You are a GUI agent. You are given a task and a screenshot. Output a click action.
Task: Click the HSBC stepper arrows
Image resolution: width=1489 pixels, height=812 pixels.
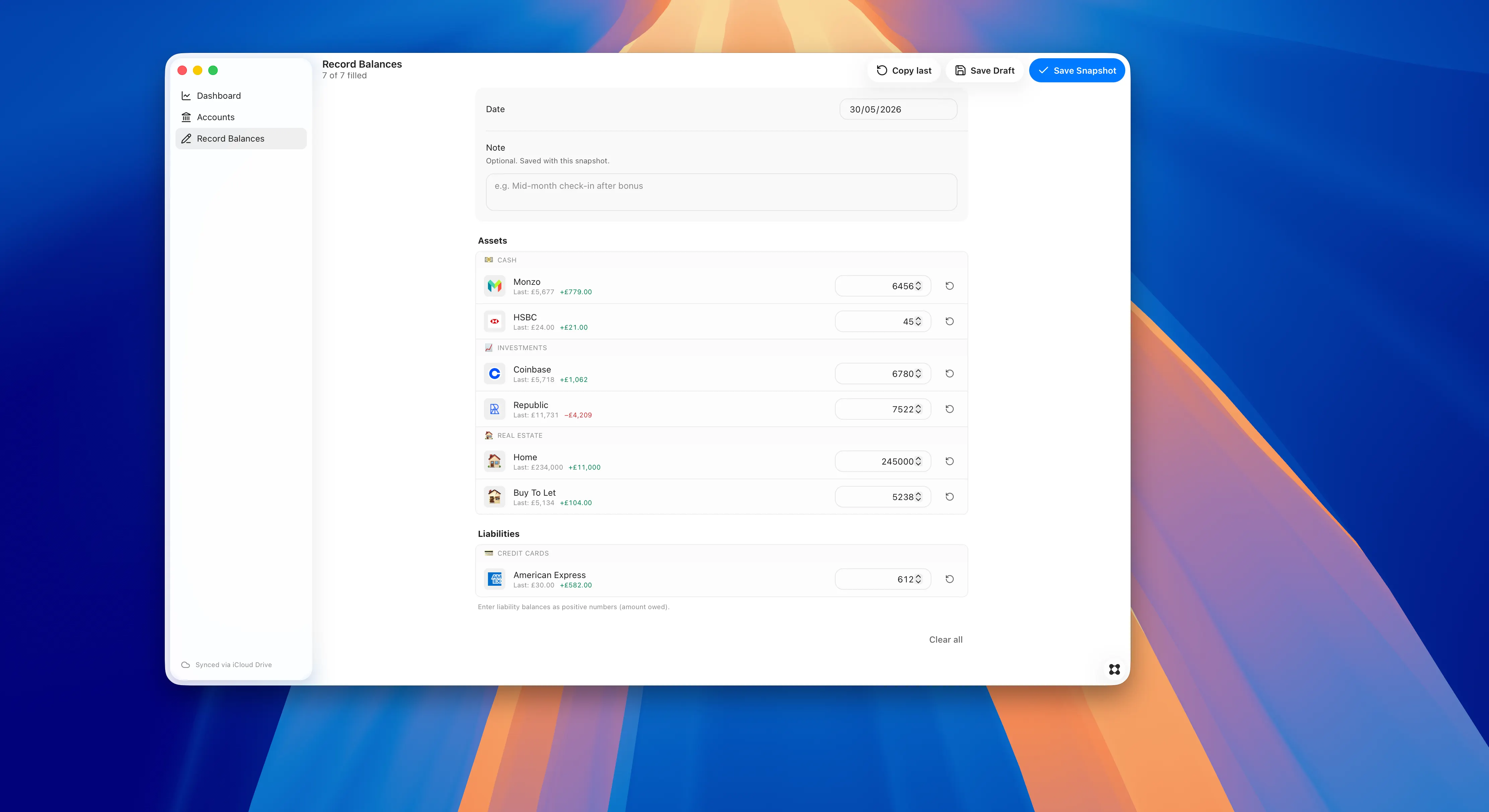919,321
